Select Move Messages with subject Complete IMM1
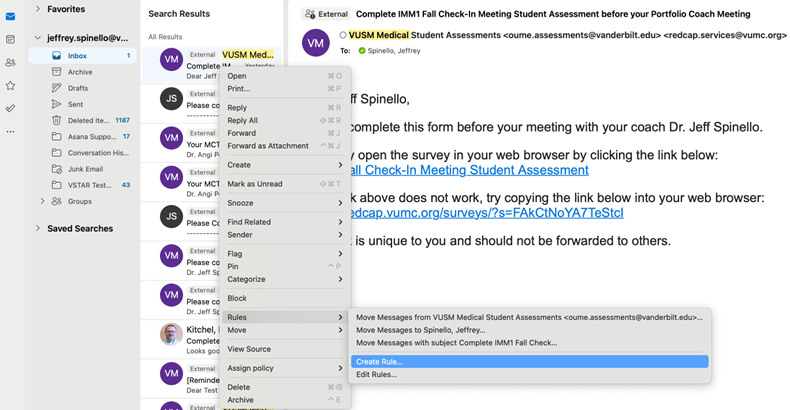 click(x=530, y=343)
